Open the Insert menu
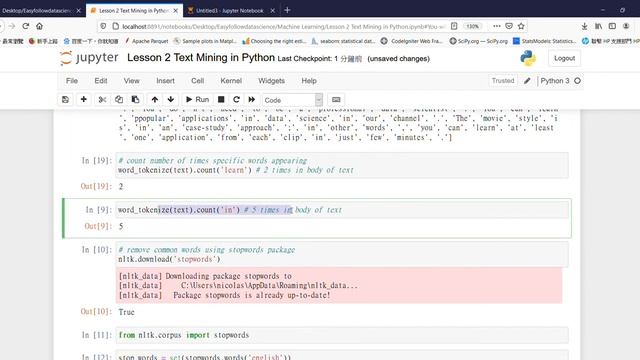Viewport: 640px width, 360px height. click(x=165, y=81)
